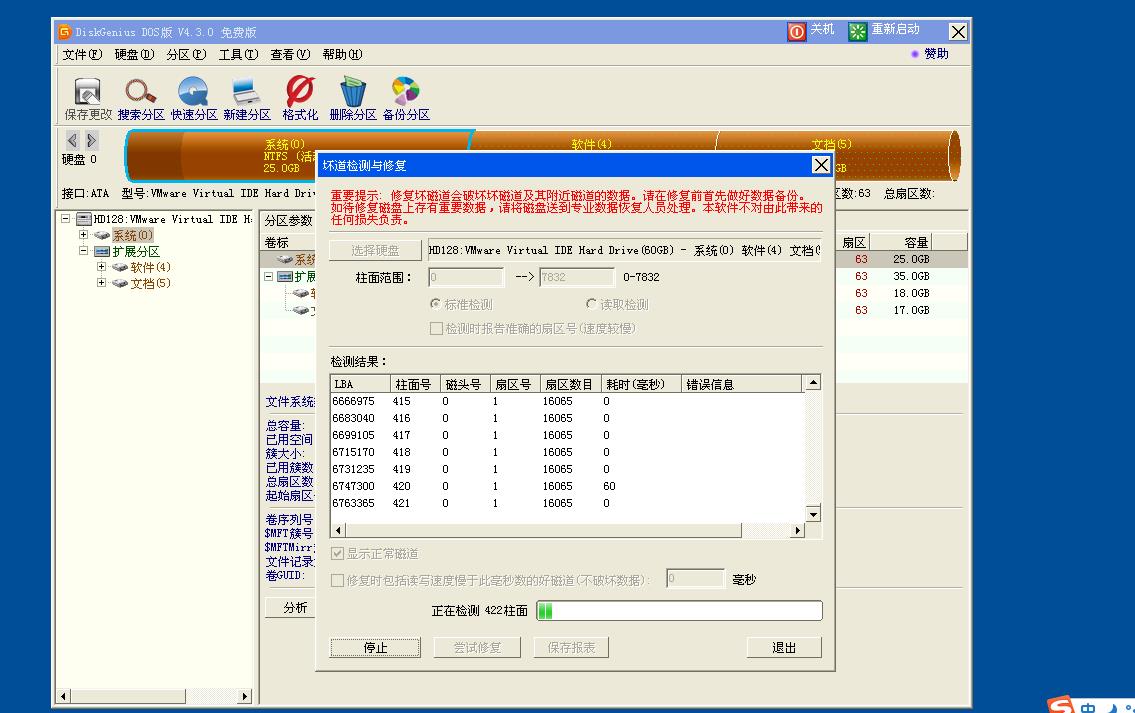Toggle the 显示正常磁道 checkbox
1135x713 pixels.
coord(337,554)
